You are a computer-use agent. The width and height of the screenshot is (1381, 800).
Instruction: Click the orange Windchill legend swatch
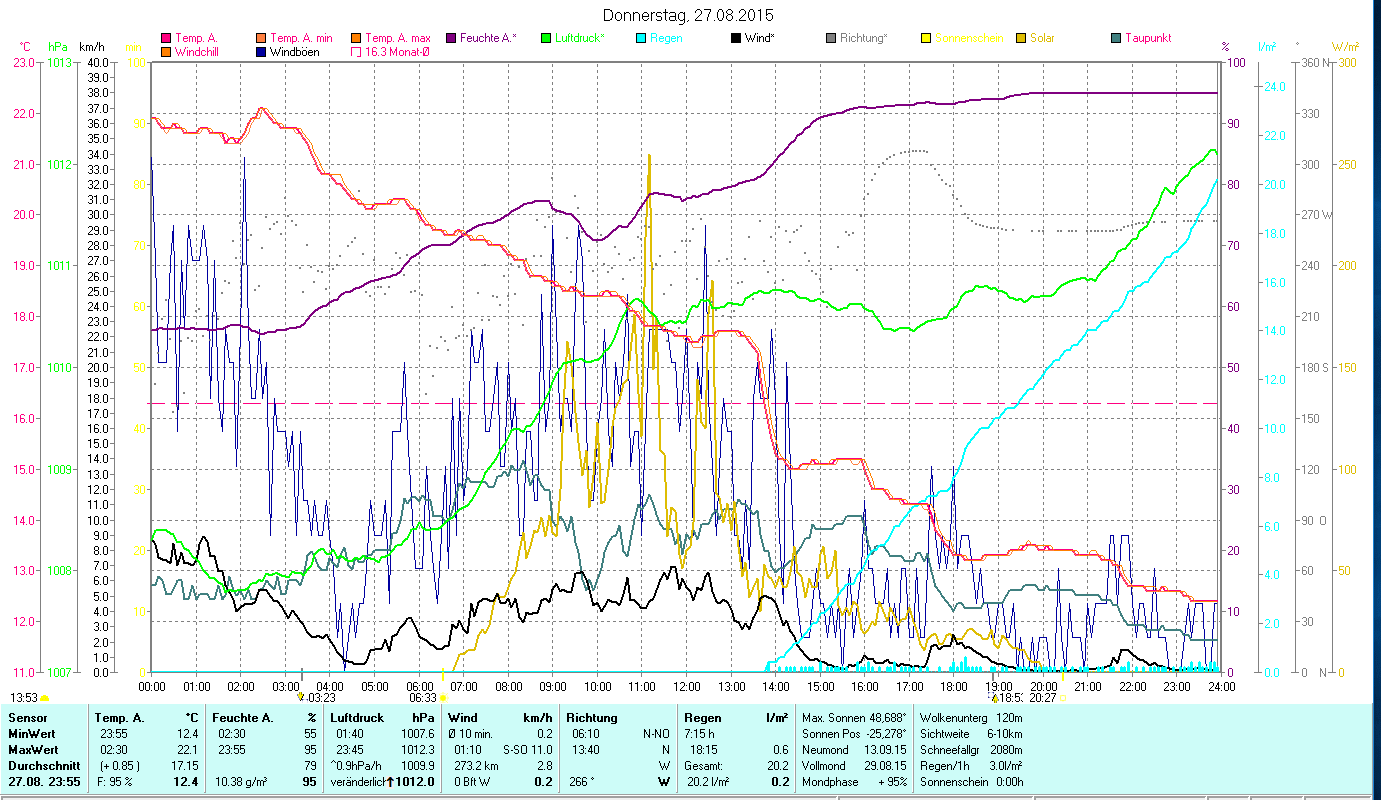(x=166, y=52)
